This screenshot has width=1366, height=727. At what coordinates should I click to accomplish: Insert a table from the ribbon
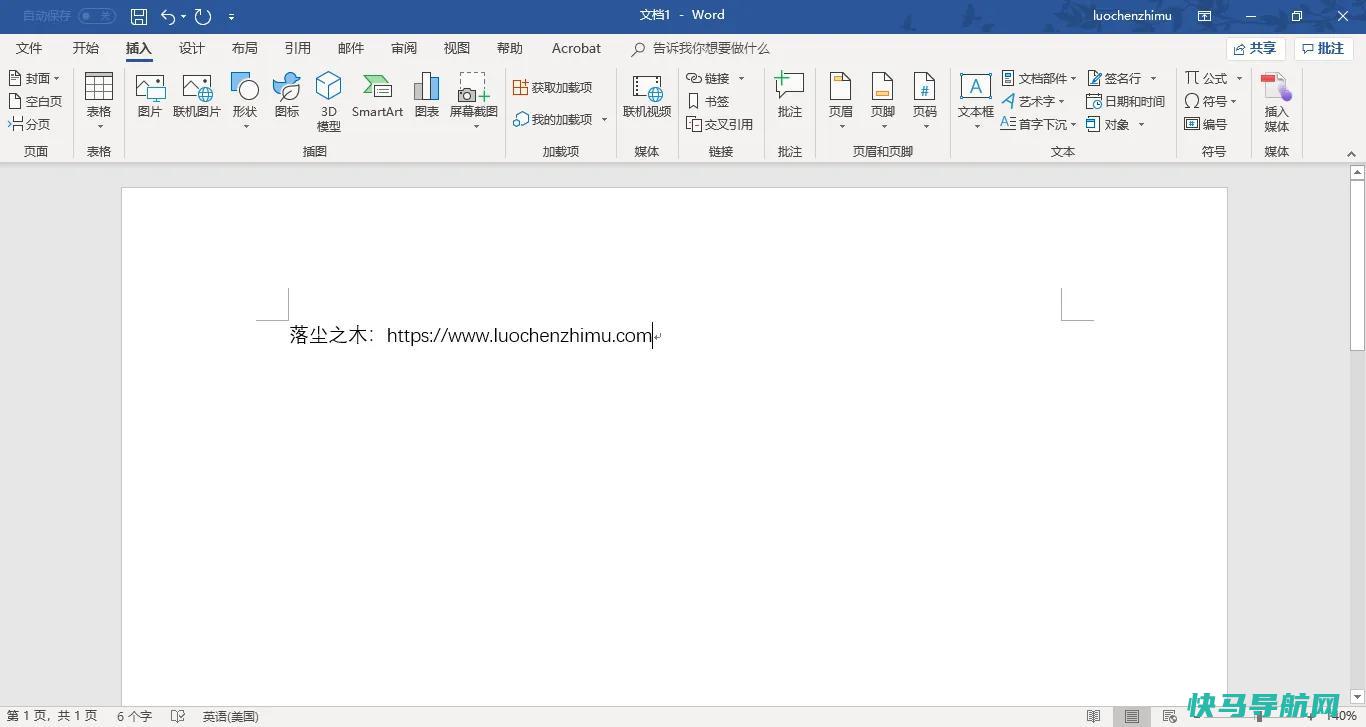point(99,101)
